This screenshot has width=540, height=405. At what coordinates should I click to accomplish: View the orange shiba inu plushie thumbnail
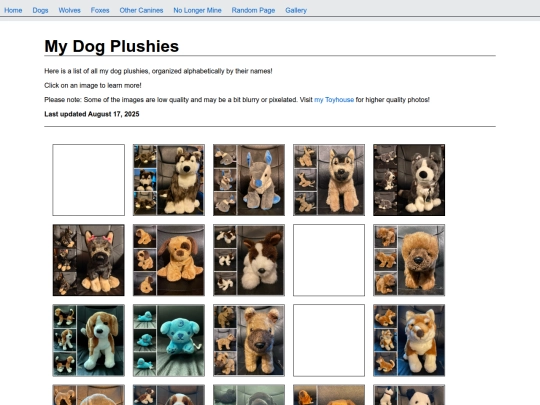(409, 340)
